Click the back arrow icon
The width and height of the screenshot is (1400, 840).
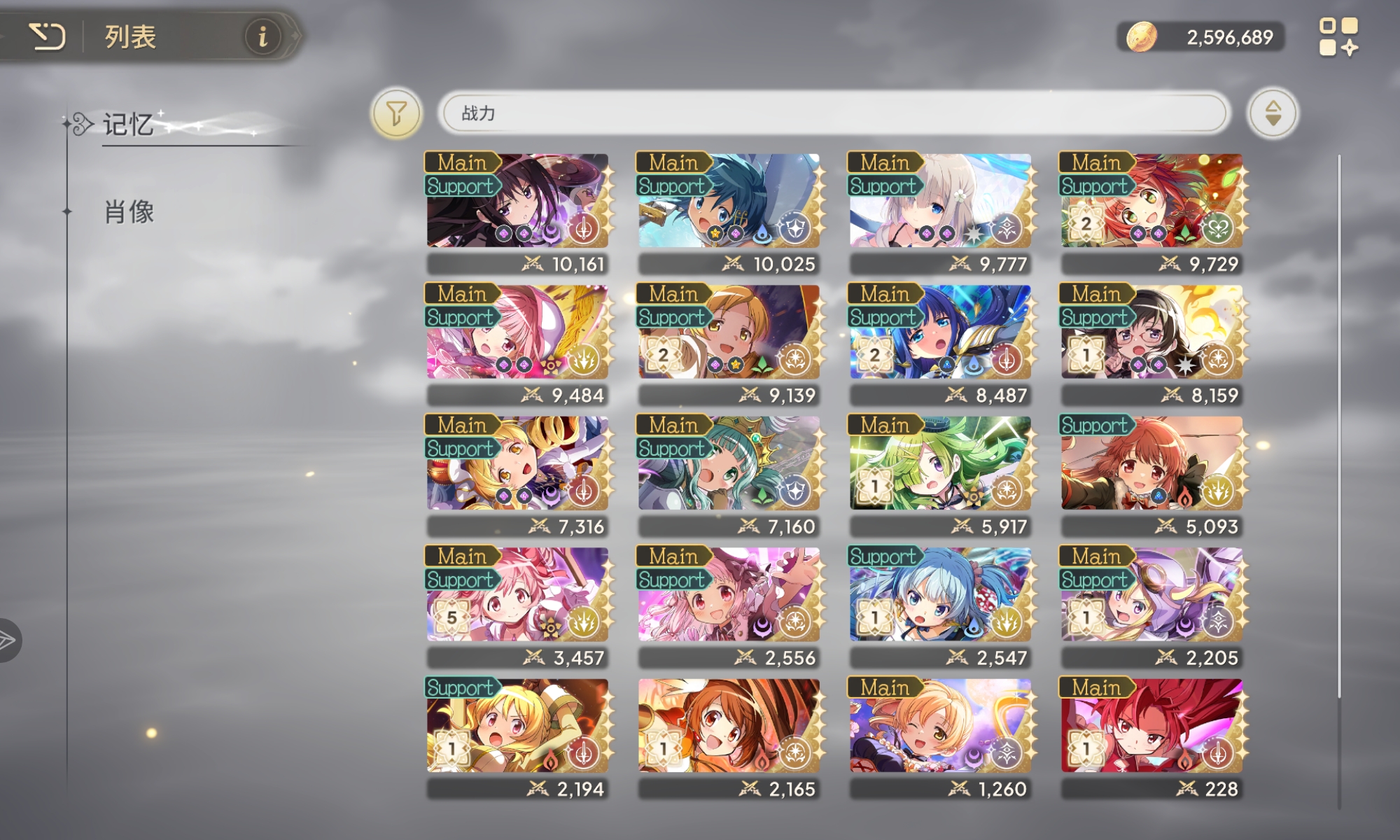tap(47, 36)
